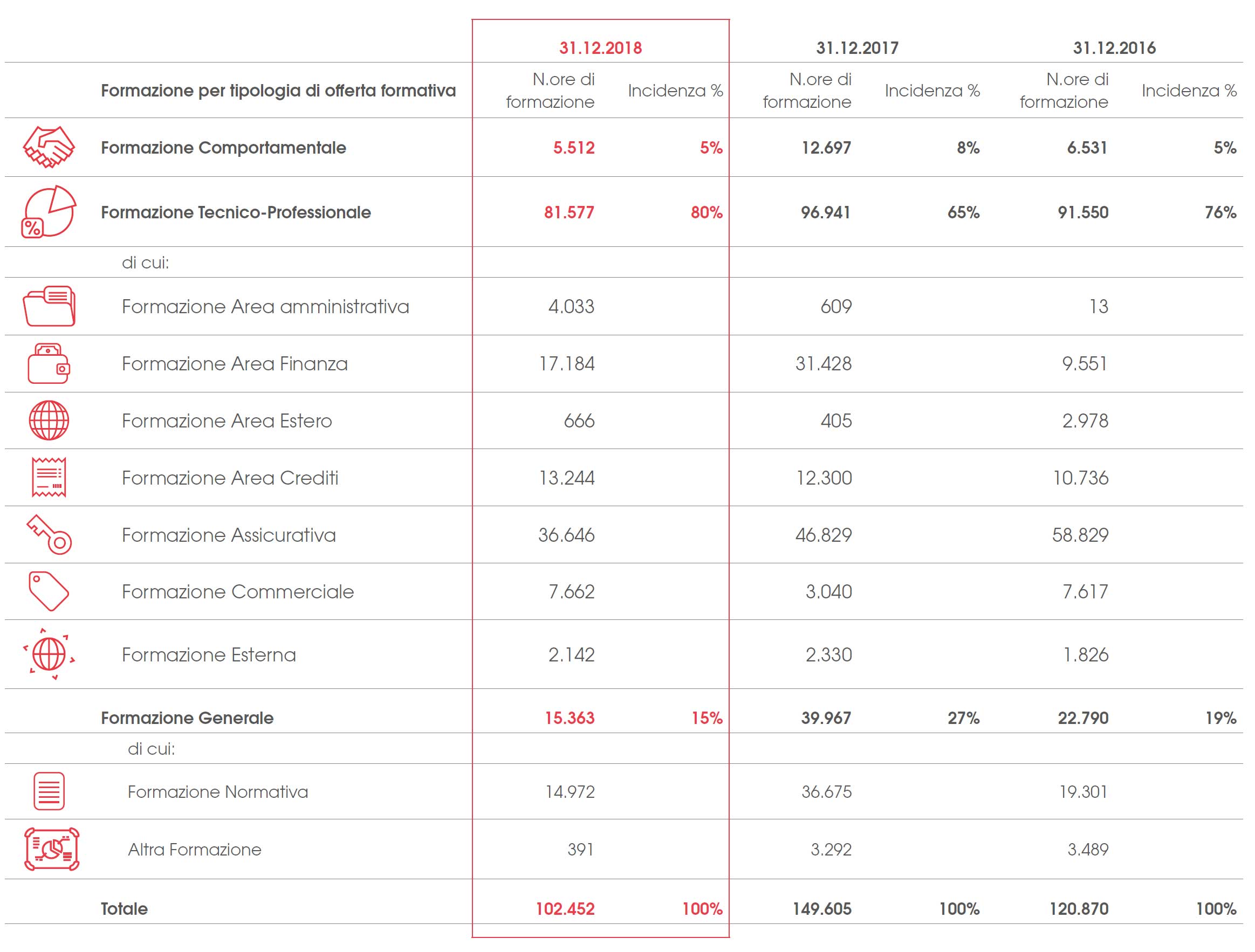Click the Totale row label
Viewport: 1255px width, 952px height.
pyautogui.click(x=124, y=909)
